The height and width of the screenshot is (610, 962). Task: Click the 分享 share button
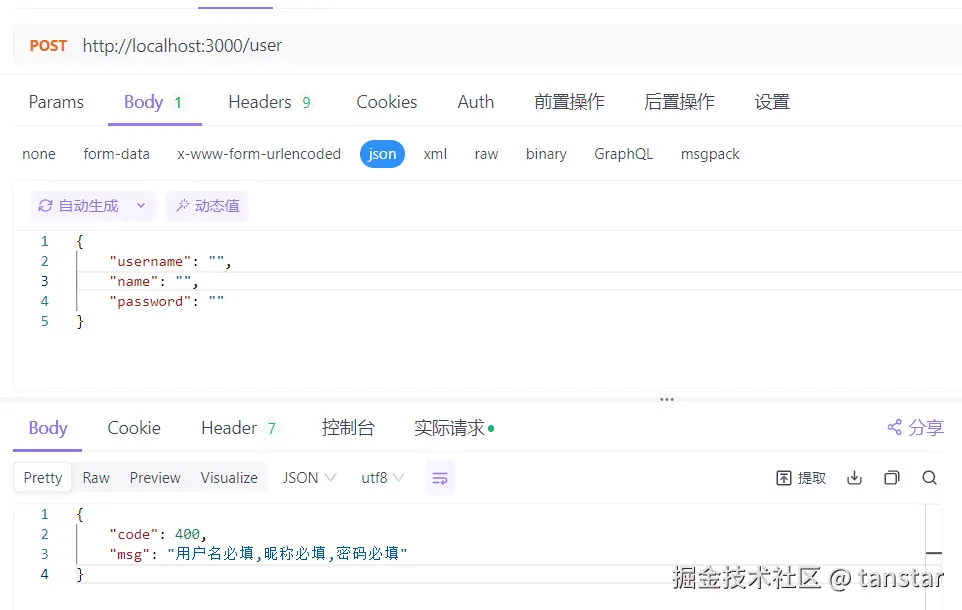coord(915,428)
